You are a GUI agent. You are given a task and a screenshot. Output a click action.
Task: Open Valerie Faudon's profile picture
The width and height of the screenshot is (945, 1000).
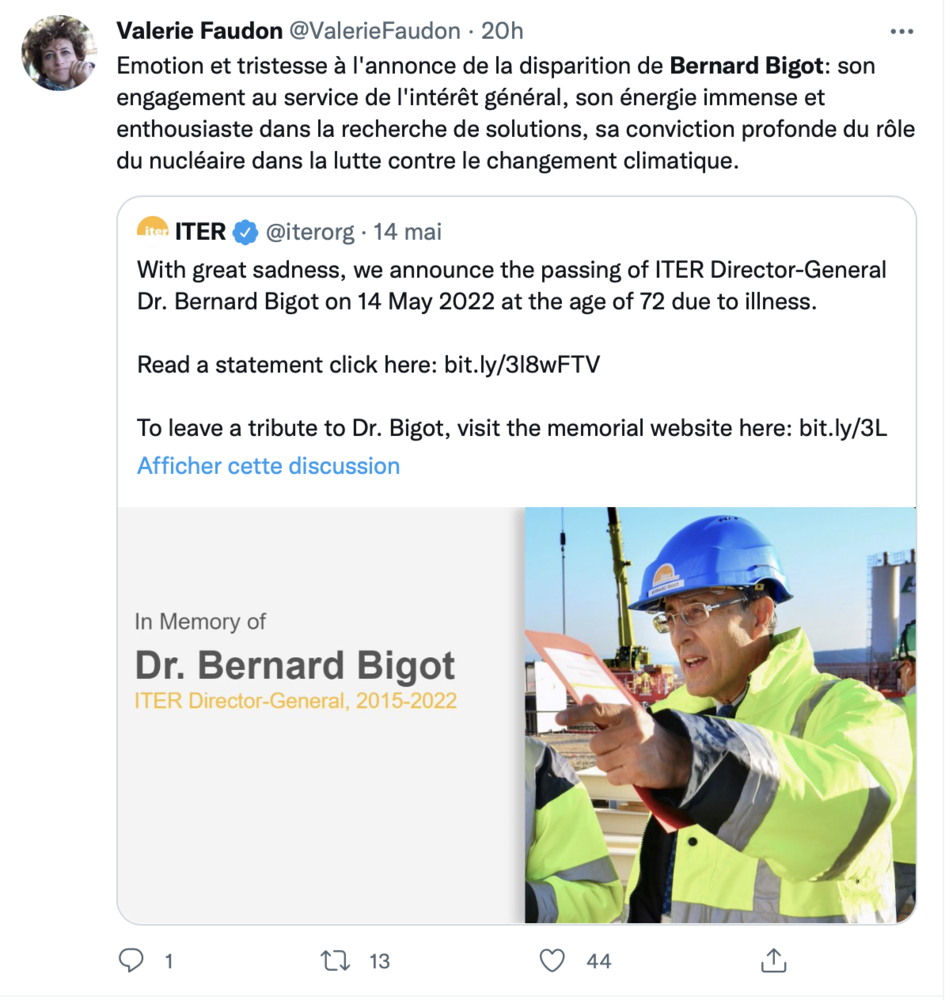(x=59, y=53)
